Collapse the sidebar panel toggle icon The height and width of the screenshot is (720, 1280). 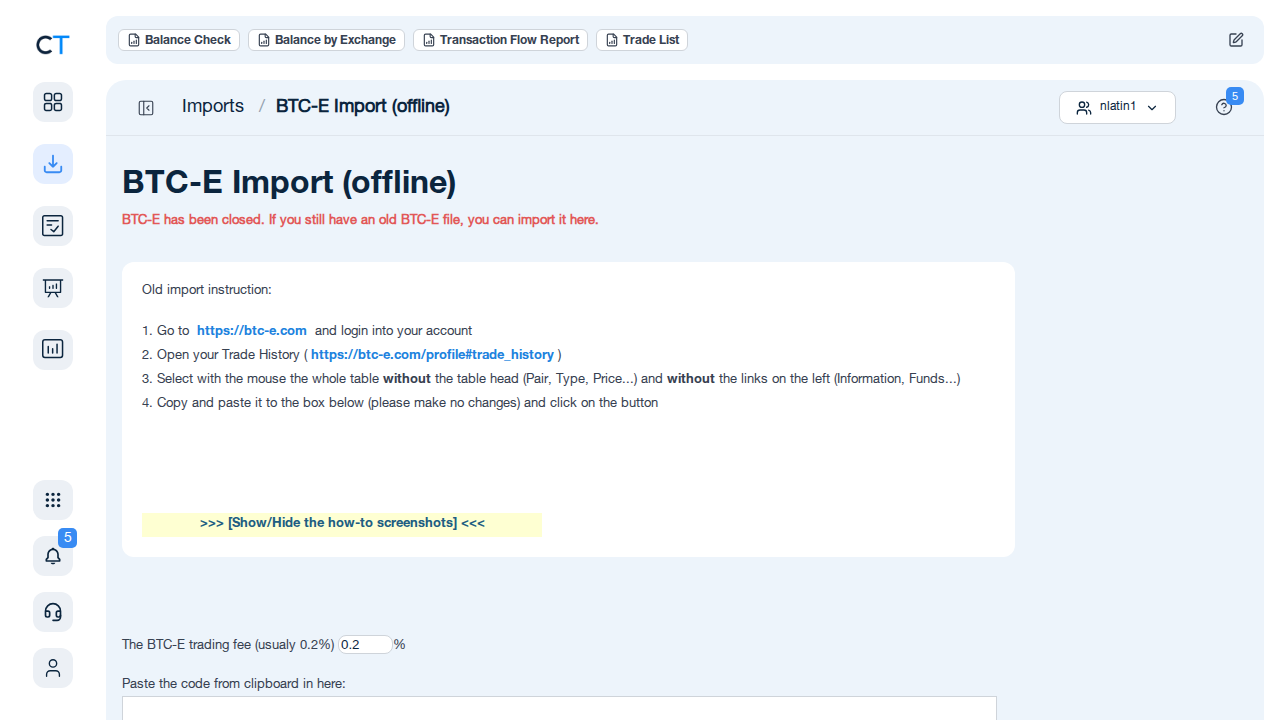(x=146, y=108)
